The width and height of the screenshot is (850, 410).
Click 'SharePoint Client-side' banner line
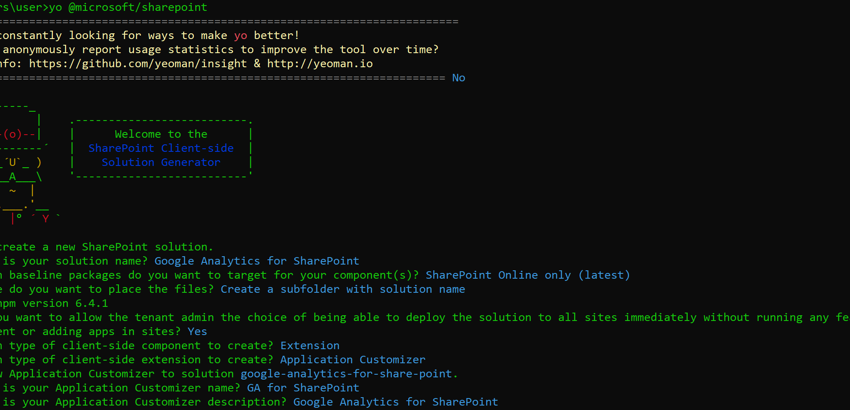pyautogui.click(x=160, y=148)
